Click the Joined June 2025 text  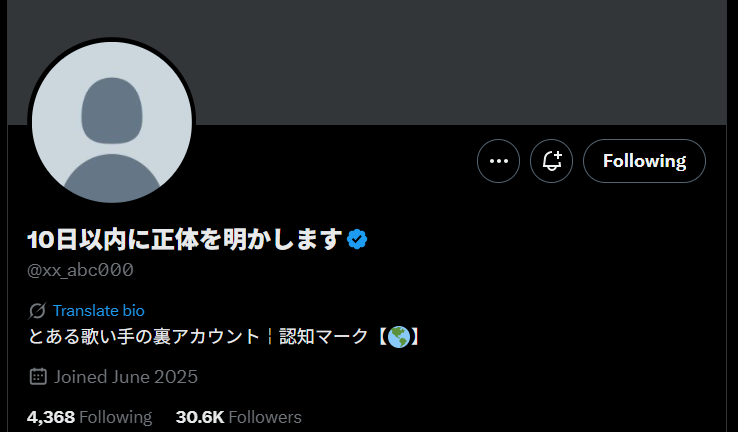point(126,376)
